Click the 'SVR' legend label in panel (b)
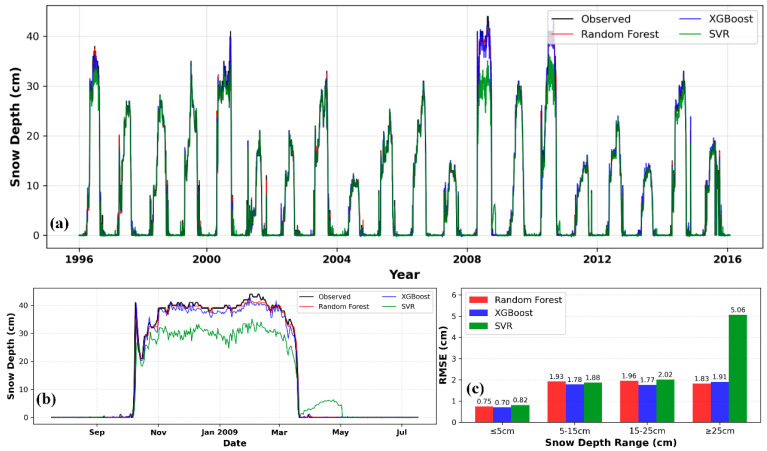This screenshot has width=767, height=451. tap(408, 307)
